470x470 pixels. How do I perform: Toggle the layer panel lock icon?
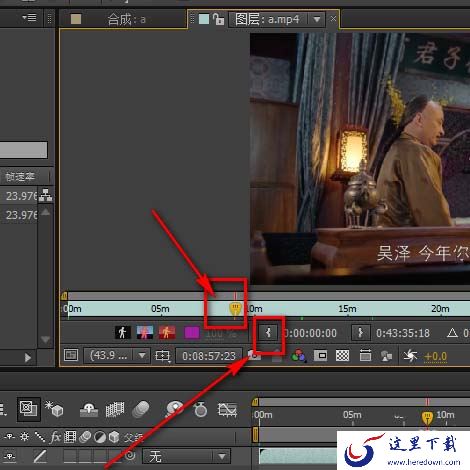tap(218, 19)
